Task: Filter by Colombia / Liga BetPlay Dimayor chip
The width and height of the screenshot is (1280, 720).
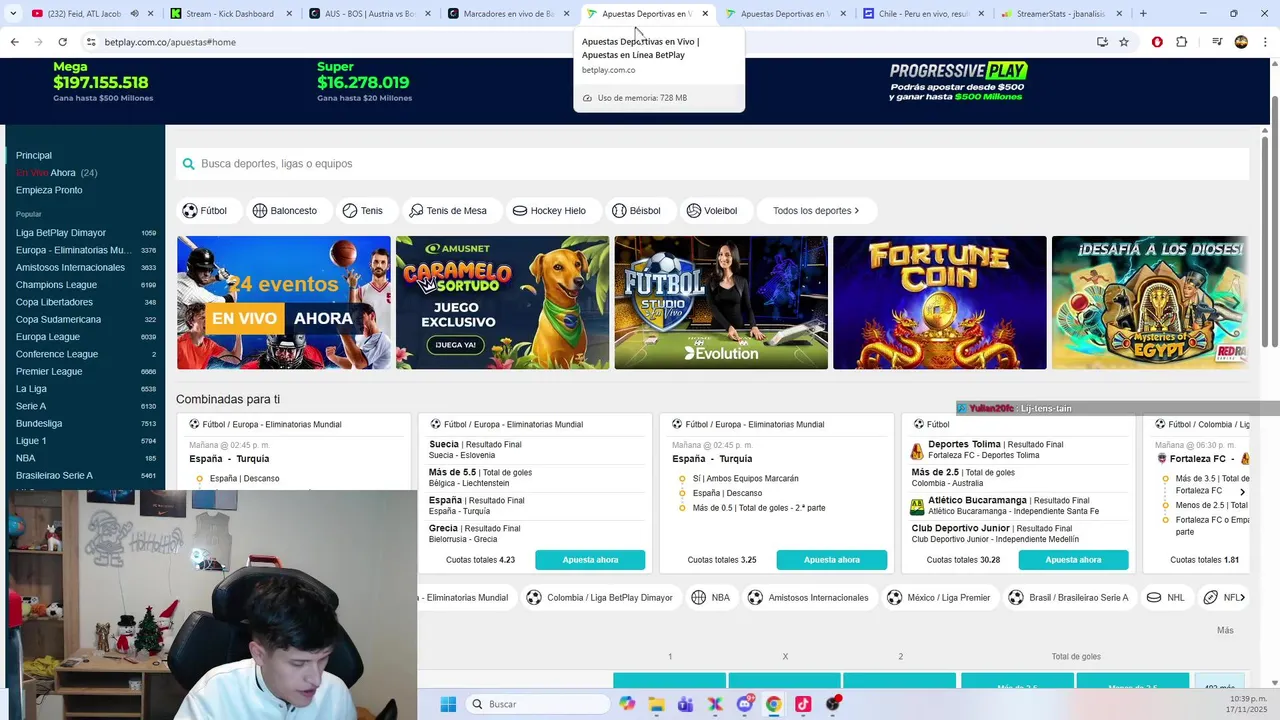Action: (600, 598)
